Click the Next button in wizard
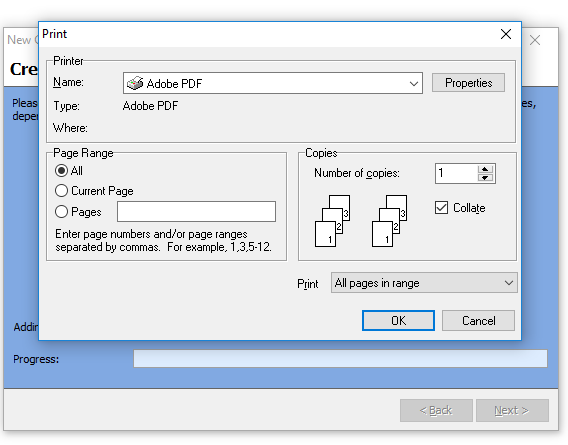This screenshot has height=445, width=568. click(x=512, y=410)
